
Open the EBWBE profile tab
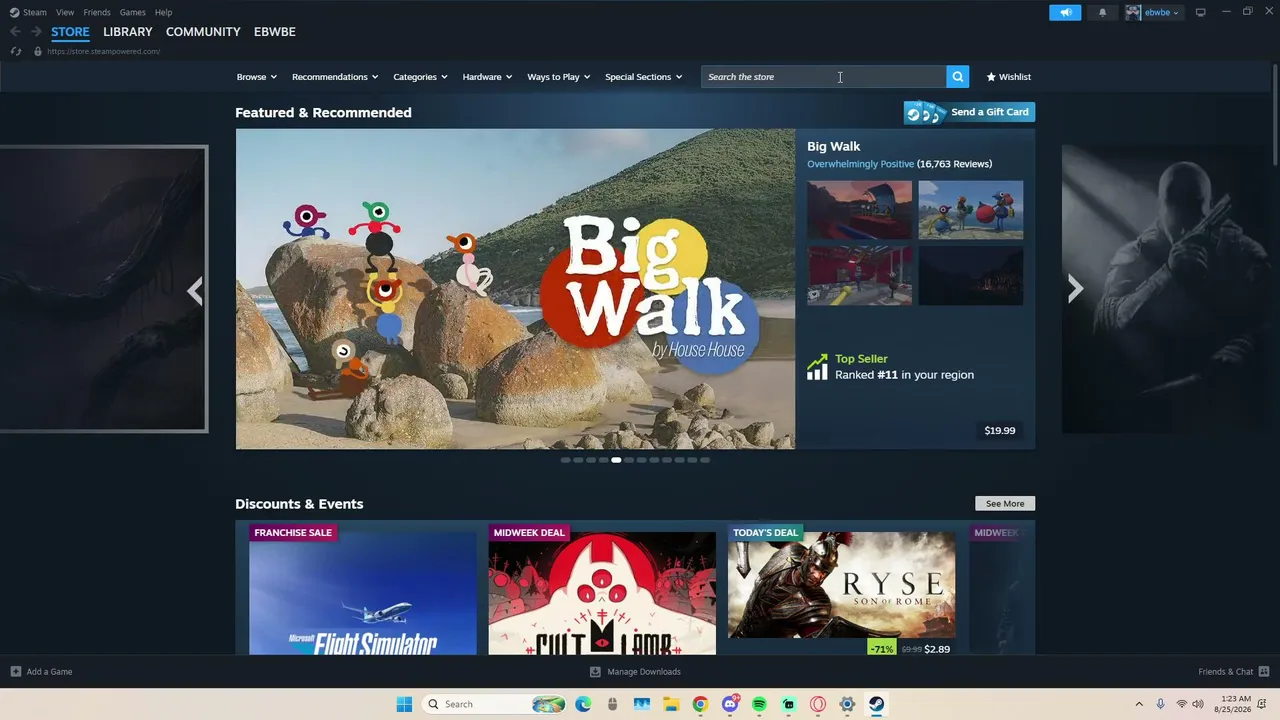coord(275,32)
